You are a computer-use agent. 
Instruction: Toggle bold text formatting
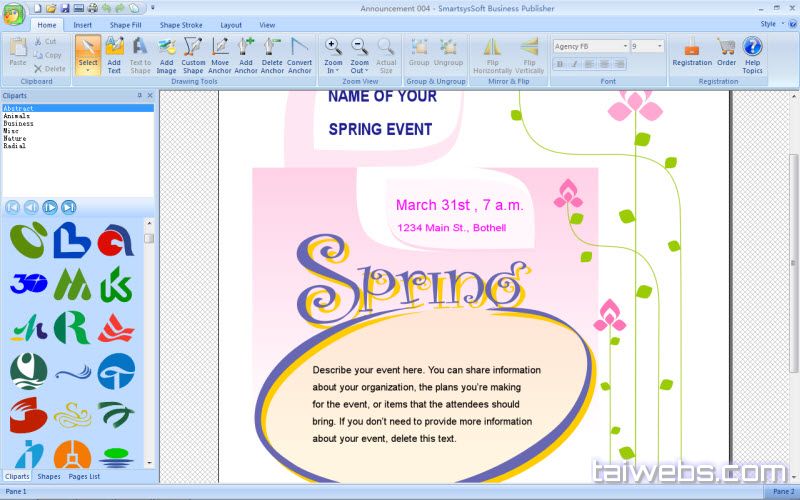560,63
